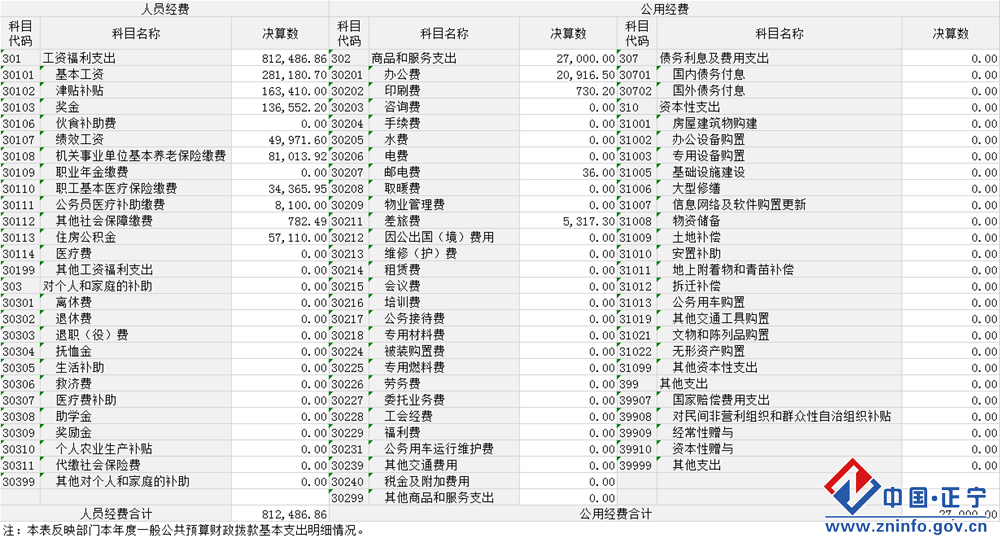Screen dimensions: 1000x538
Task: Click the 公用经费合计 total label
Action: point(616,514)
